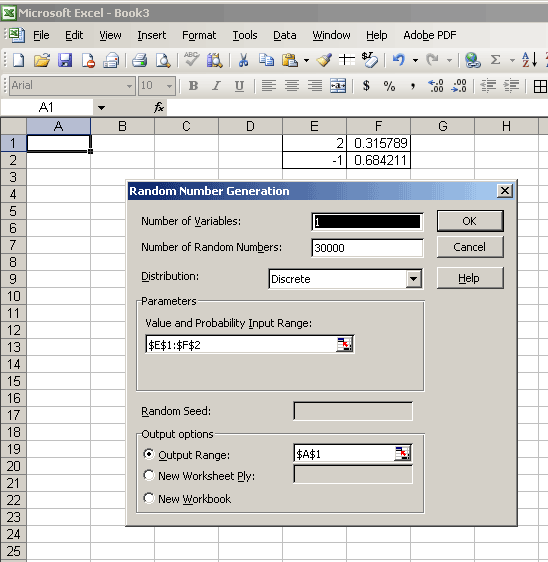Click OK in Random Number Generation dialog
This screenshot has width=548, height=562.
click(470, 221)
